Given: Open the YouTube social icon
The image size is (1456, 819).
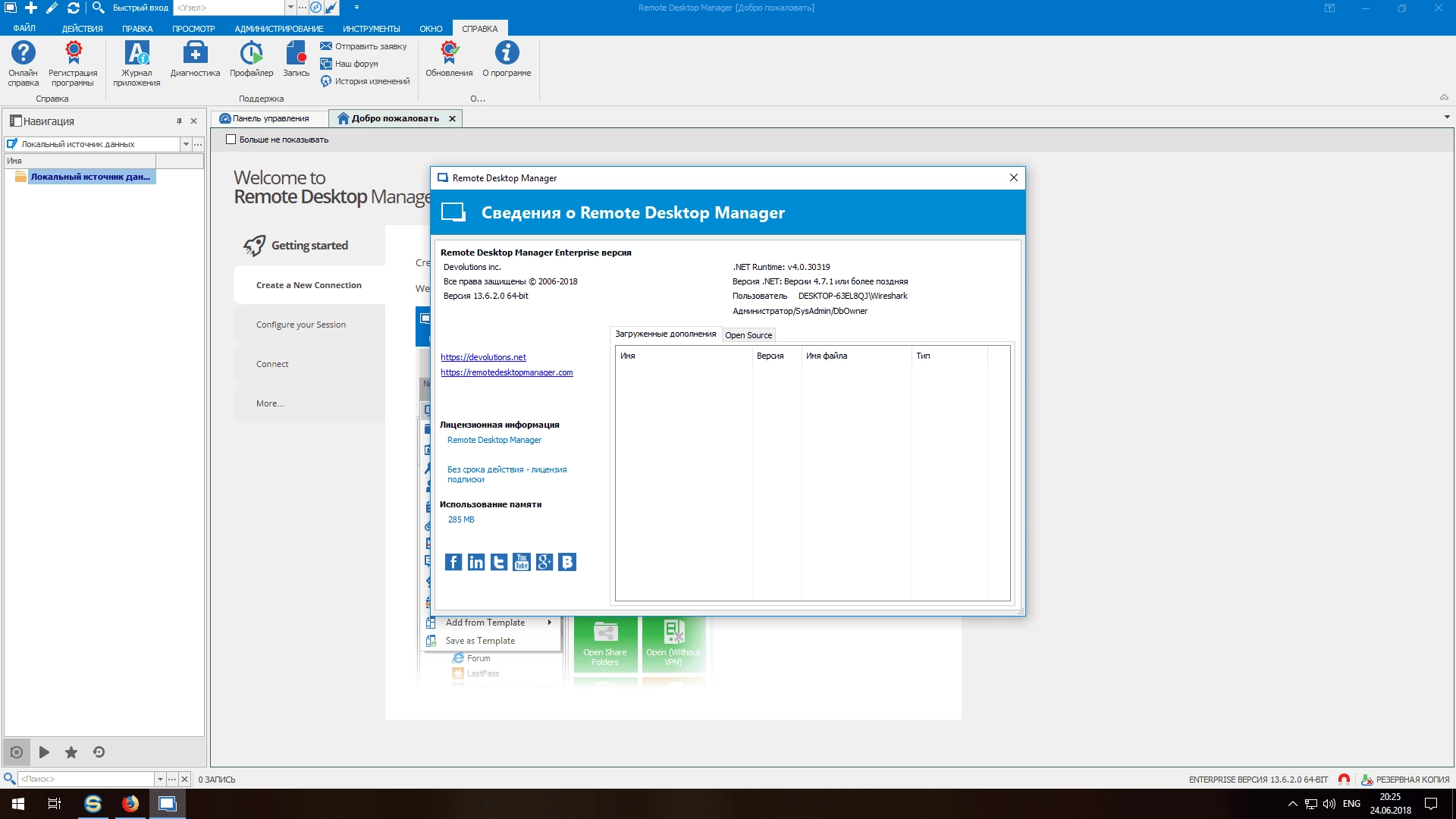Looking at the screenshot, I should [522, 562].
